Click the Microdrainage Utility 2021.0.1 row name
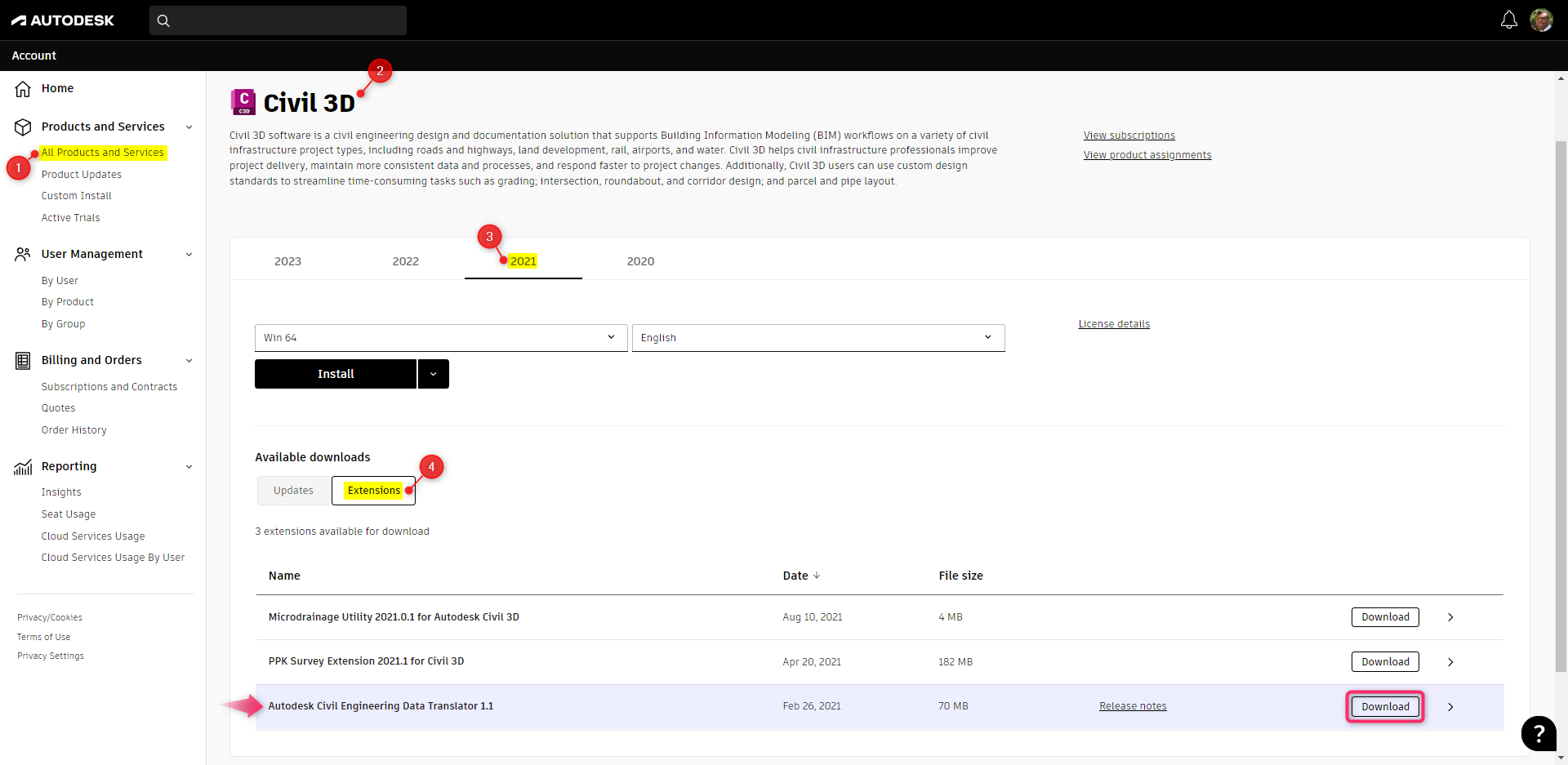Screen dimensions: 1568x765 (394, 617)
